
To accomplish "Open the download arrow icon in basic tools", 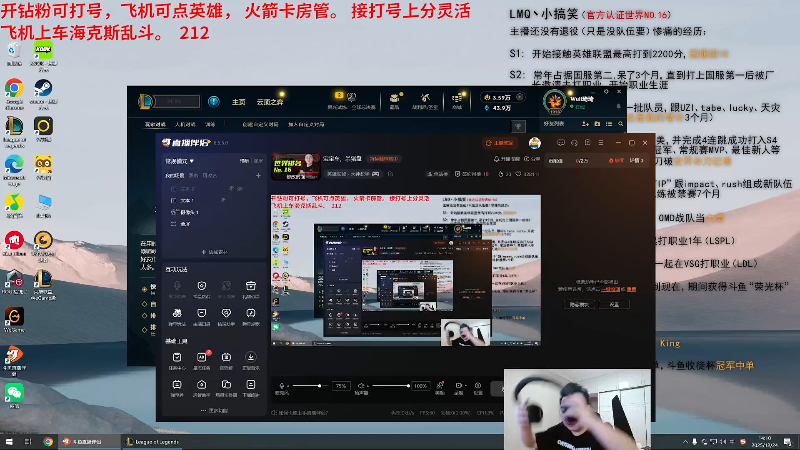I will click(251, 357).
